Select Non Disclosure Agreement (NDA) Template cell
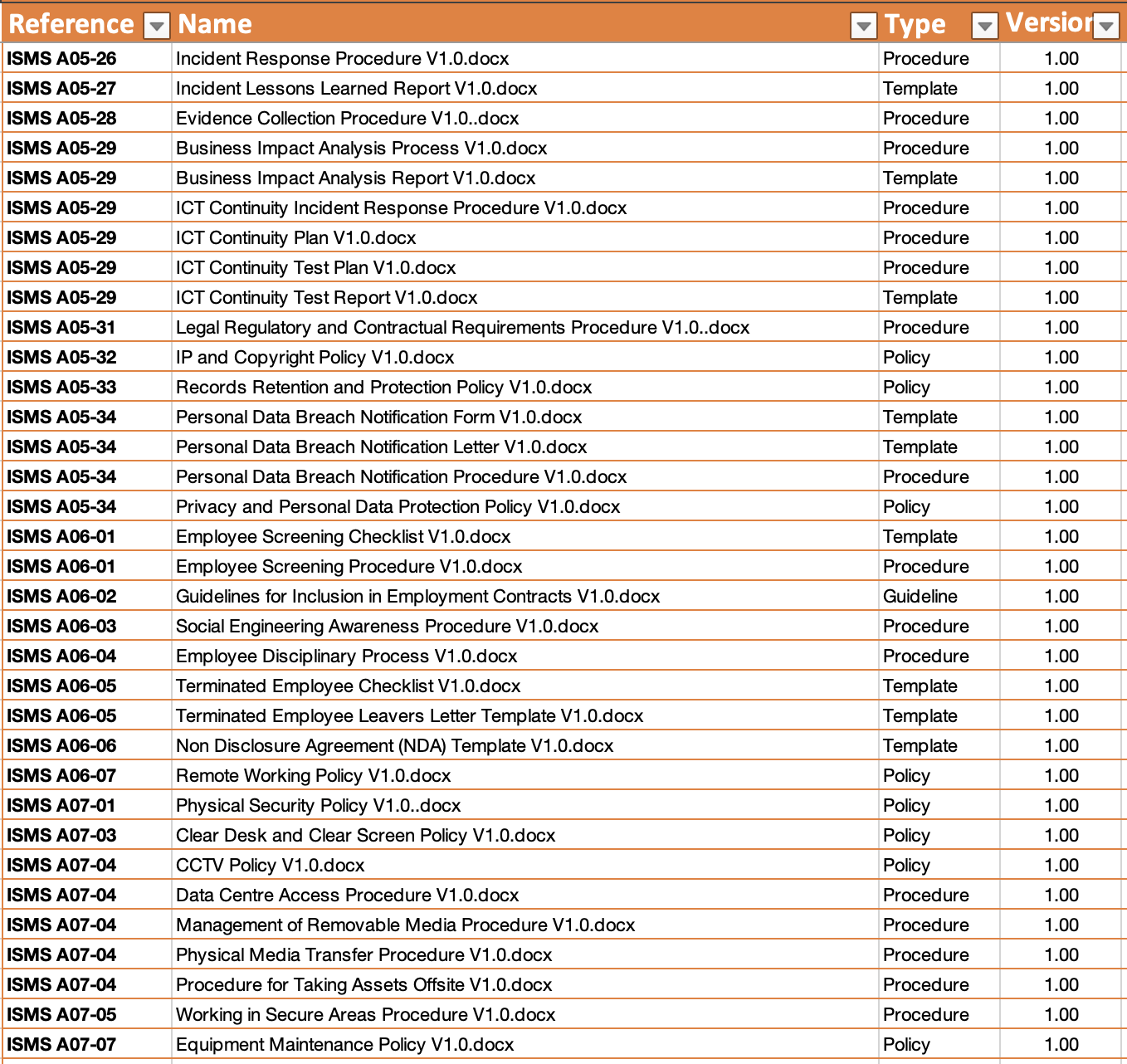 (x=525, y=746)
